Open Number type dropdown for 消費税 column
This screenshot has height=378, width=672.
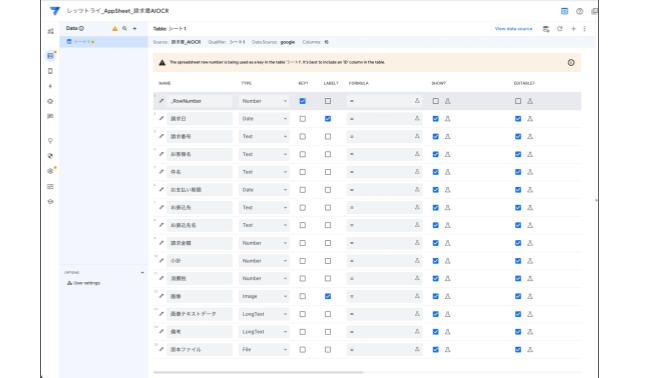[264, 279]
